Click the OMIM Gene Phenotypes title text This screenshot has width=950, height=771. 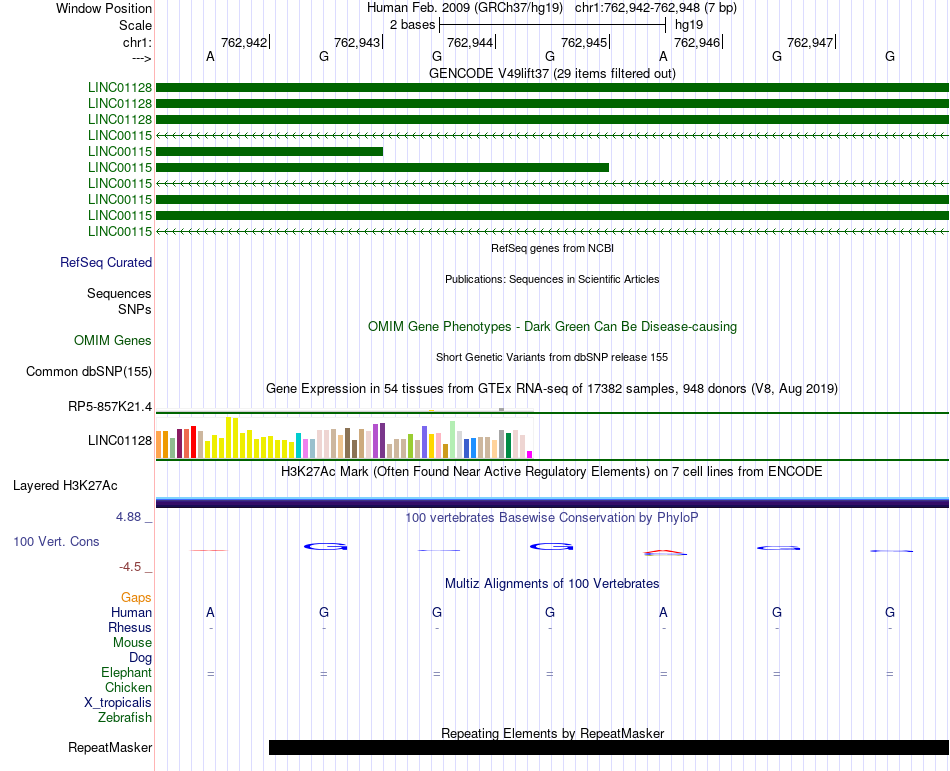coord(552,326)
